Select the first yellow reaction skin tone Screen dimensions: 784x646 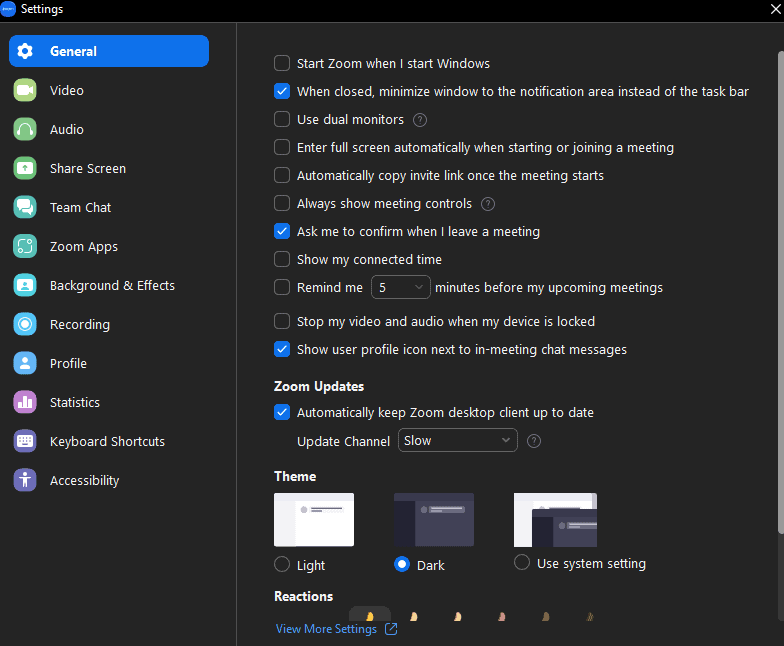pyautogui.click(x=370, y=616)
